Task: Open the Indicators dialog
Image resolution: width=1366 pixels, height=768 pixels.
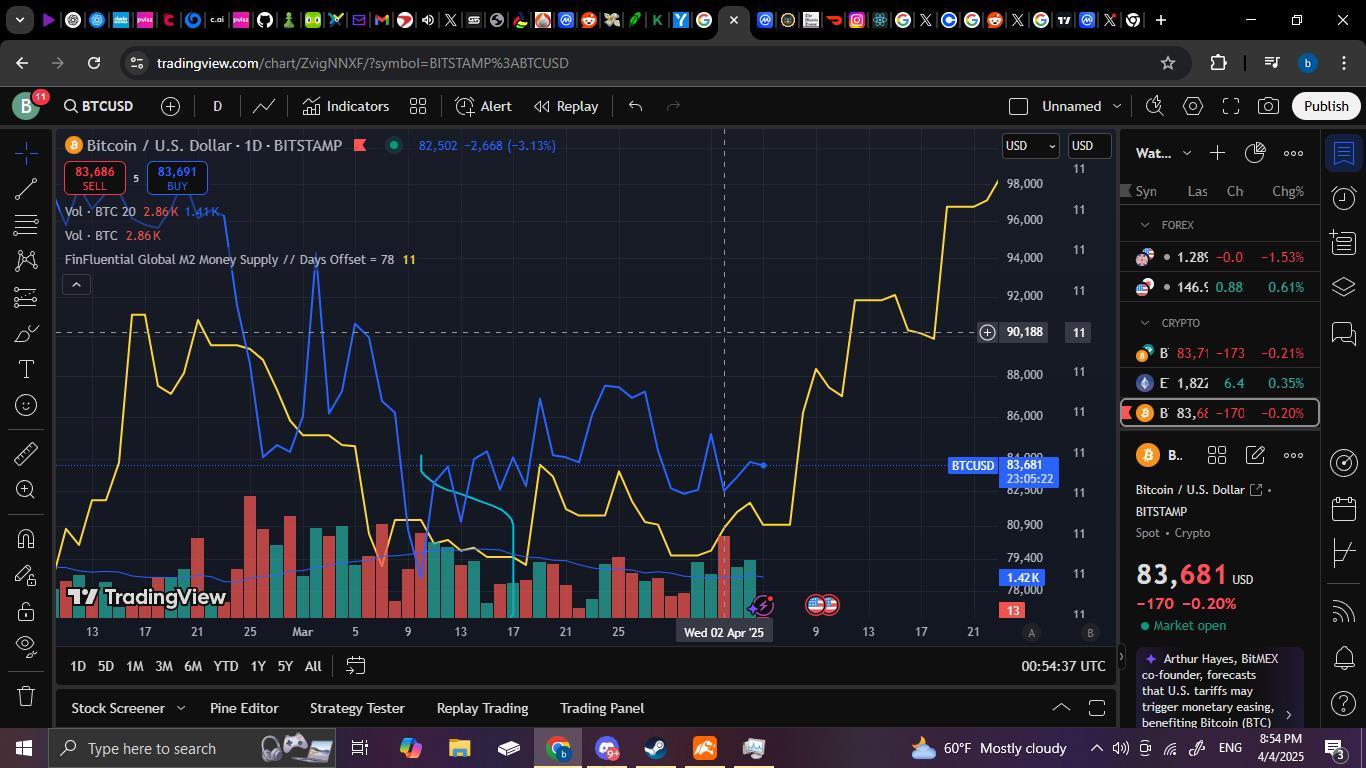Action: click(x=346, y=106)
